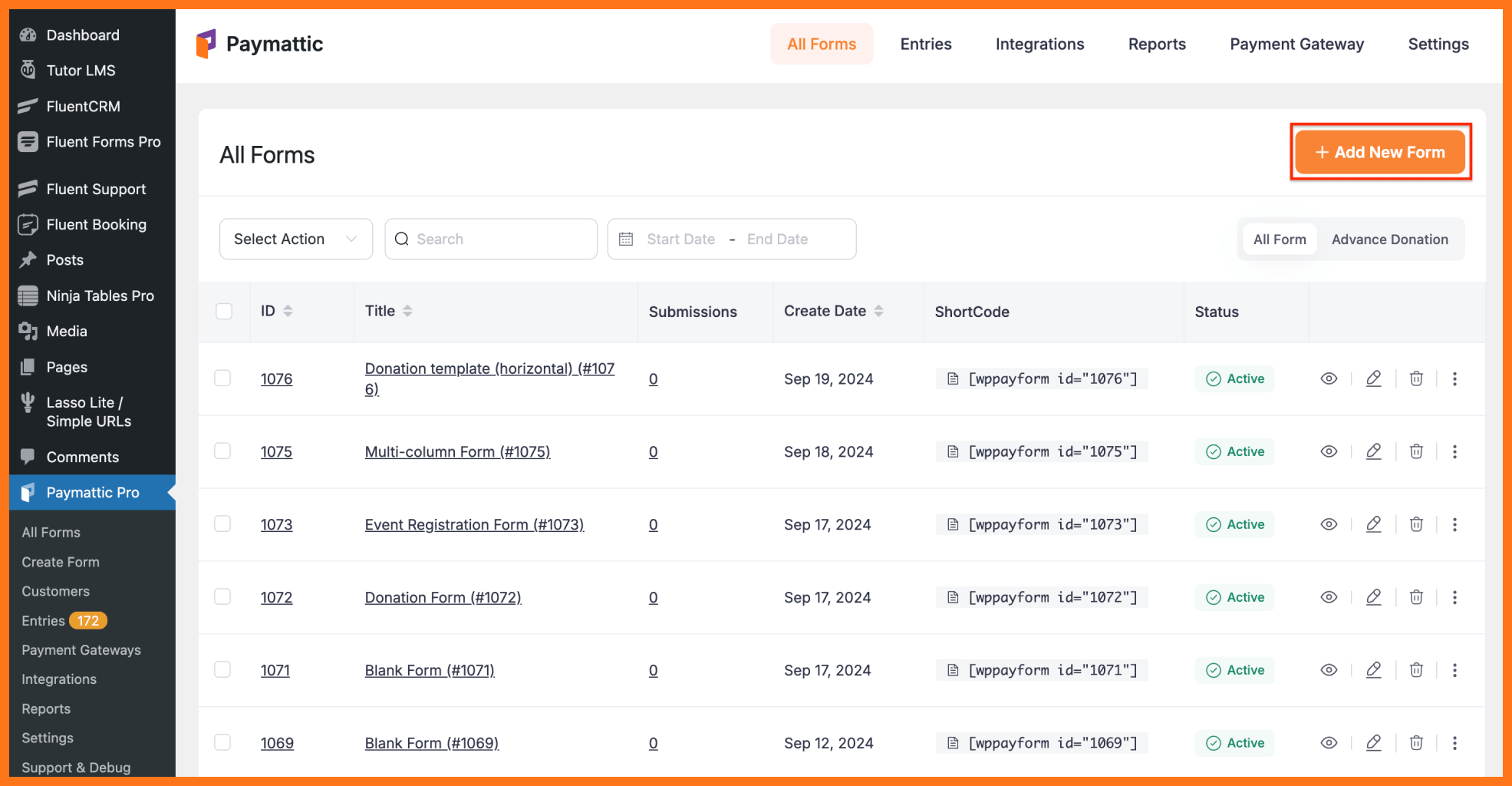Open the three-dot menu for Donation Form 1072

tap(1455, 597)
